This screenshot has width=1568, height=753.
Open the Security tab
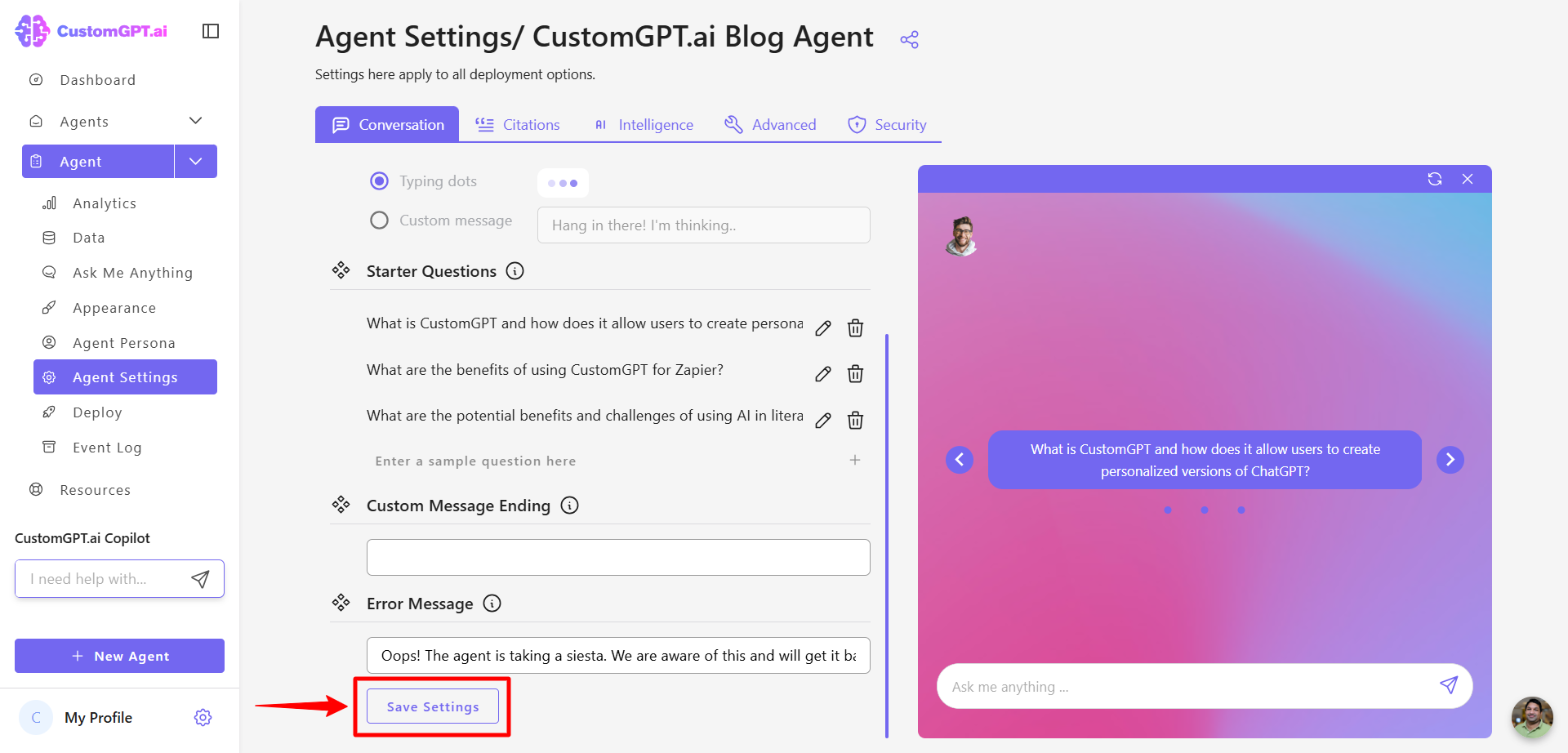[x=887, y=124]
